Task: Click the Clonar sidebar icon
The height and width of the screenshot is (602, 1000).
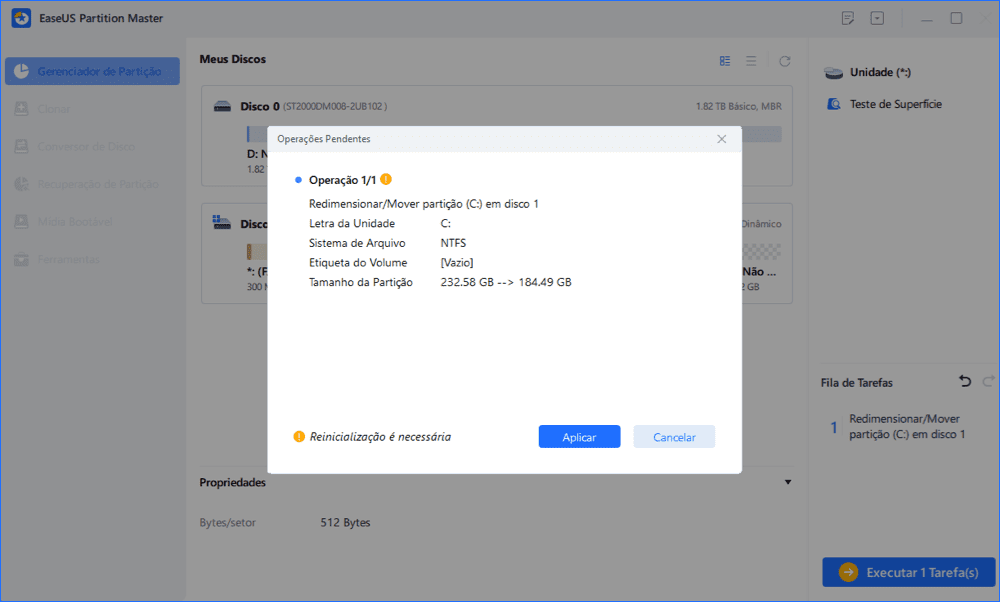Action: pyautogui.click(x=22, y=109)
